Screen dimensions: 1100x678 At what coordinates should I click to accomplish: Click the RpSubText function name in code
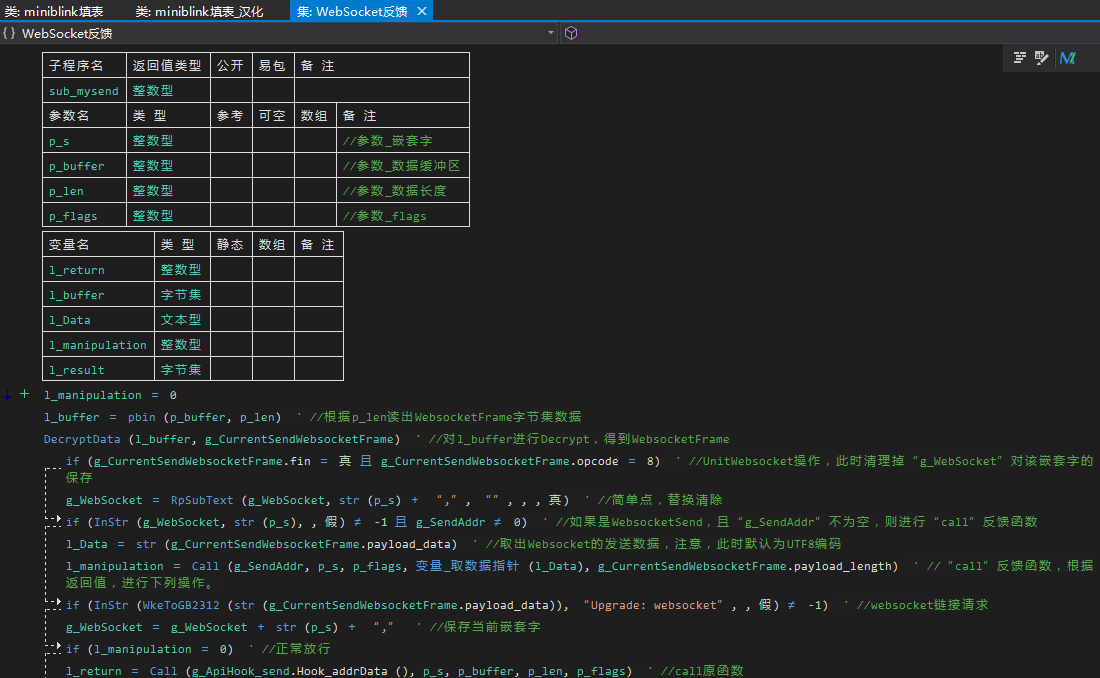[x=200, y=499]
